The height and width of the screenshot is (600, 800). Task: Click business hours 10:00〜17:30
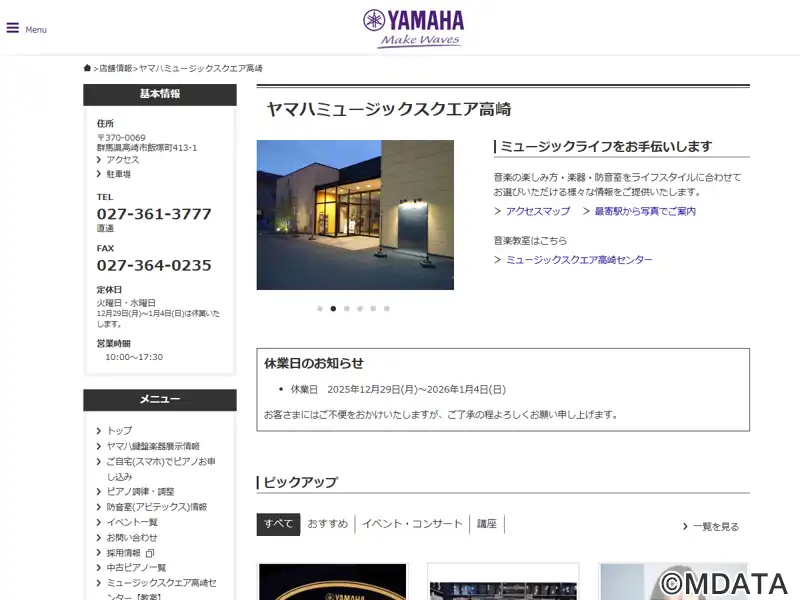coord(134,357)
